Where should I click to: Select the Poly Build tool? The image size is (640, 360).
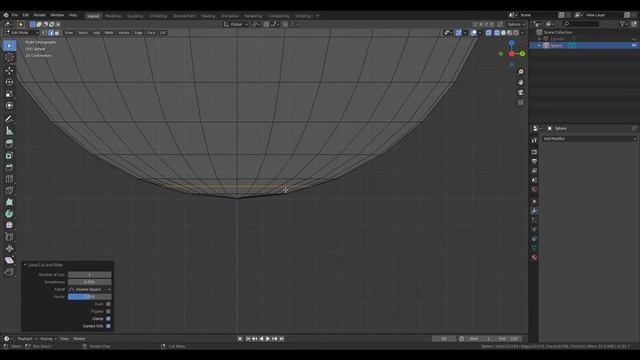click(x=9, y=202)
